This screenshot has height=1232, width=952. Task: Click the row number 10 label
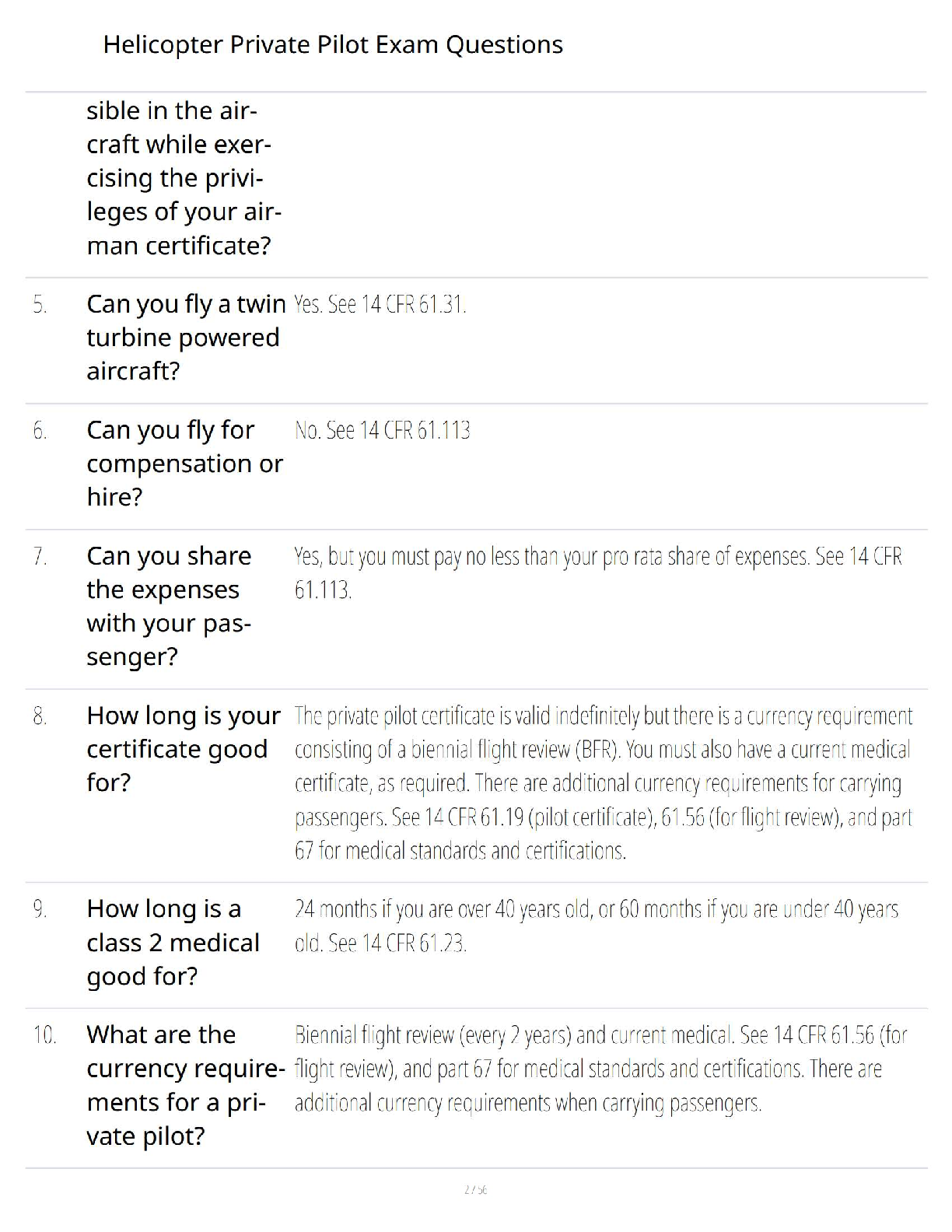[x=44, y=1036]
